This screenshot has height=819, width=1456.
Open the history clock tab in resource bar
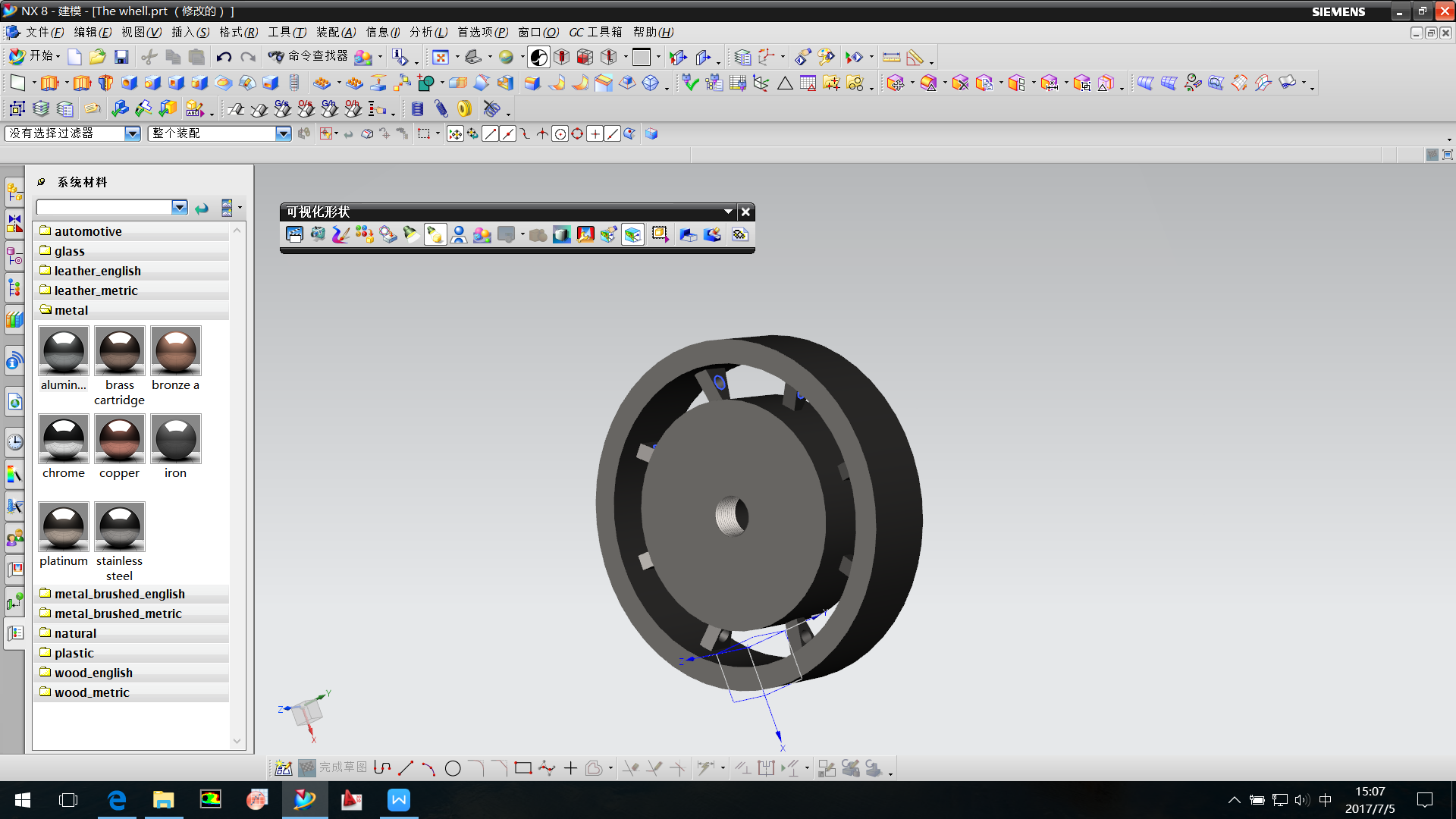point(14,442)
